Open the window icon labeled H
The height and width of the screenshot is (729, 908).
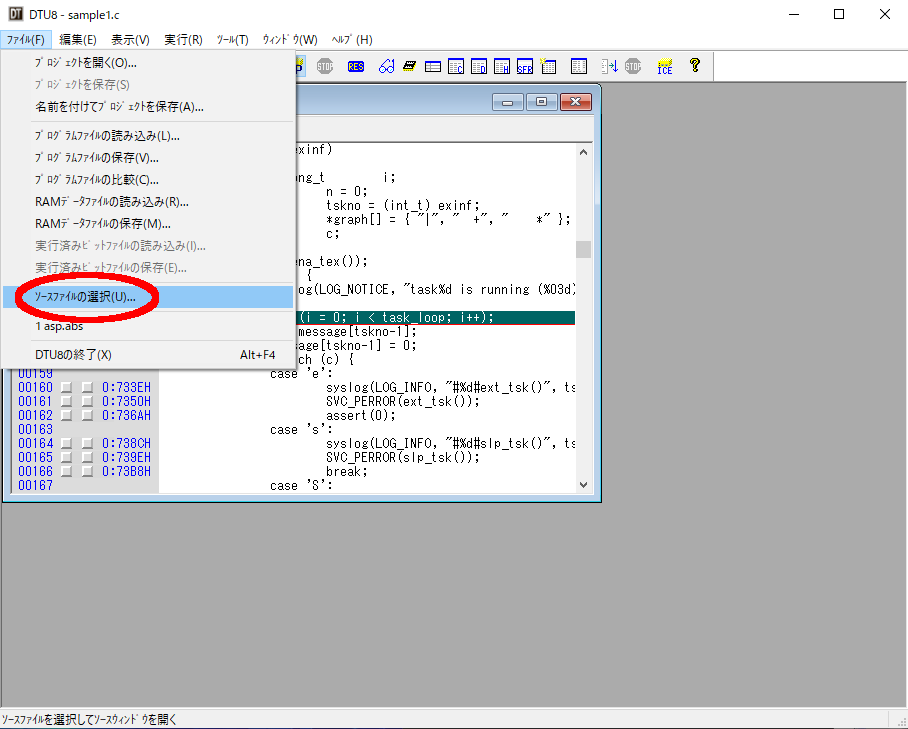[x=502, y=66]
